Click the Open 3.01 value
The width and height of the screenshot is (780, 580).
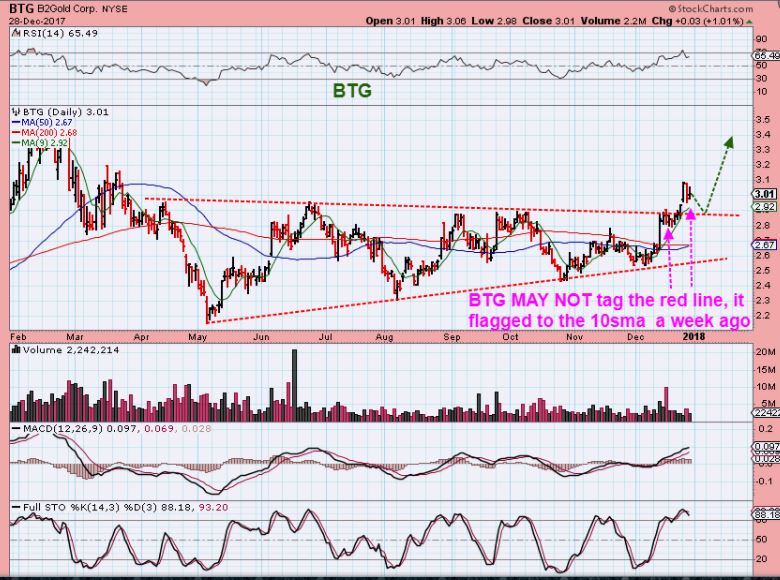tap(392, 21)
